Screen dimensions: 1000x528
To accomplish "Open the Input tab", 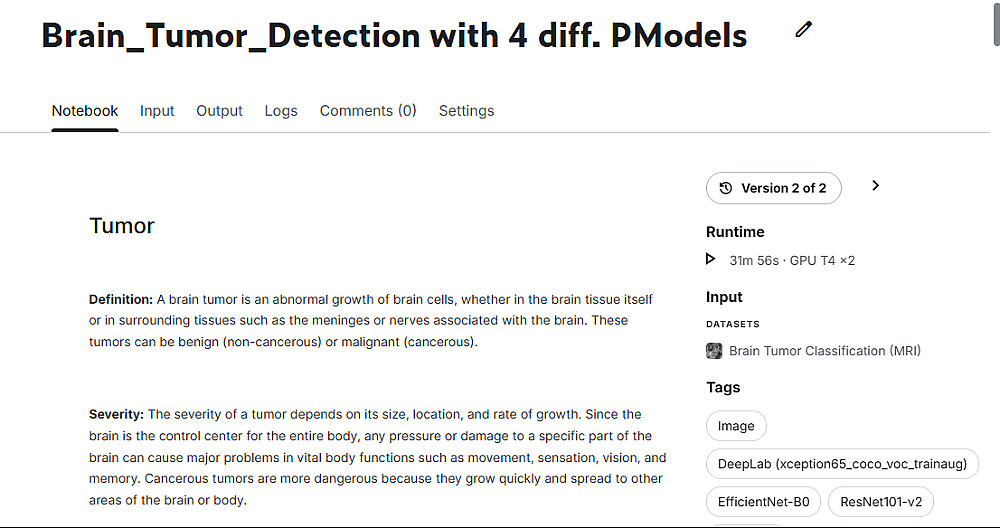I will point(157,111).
